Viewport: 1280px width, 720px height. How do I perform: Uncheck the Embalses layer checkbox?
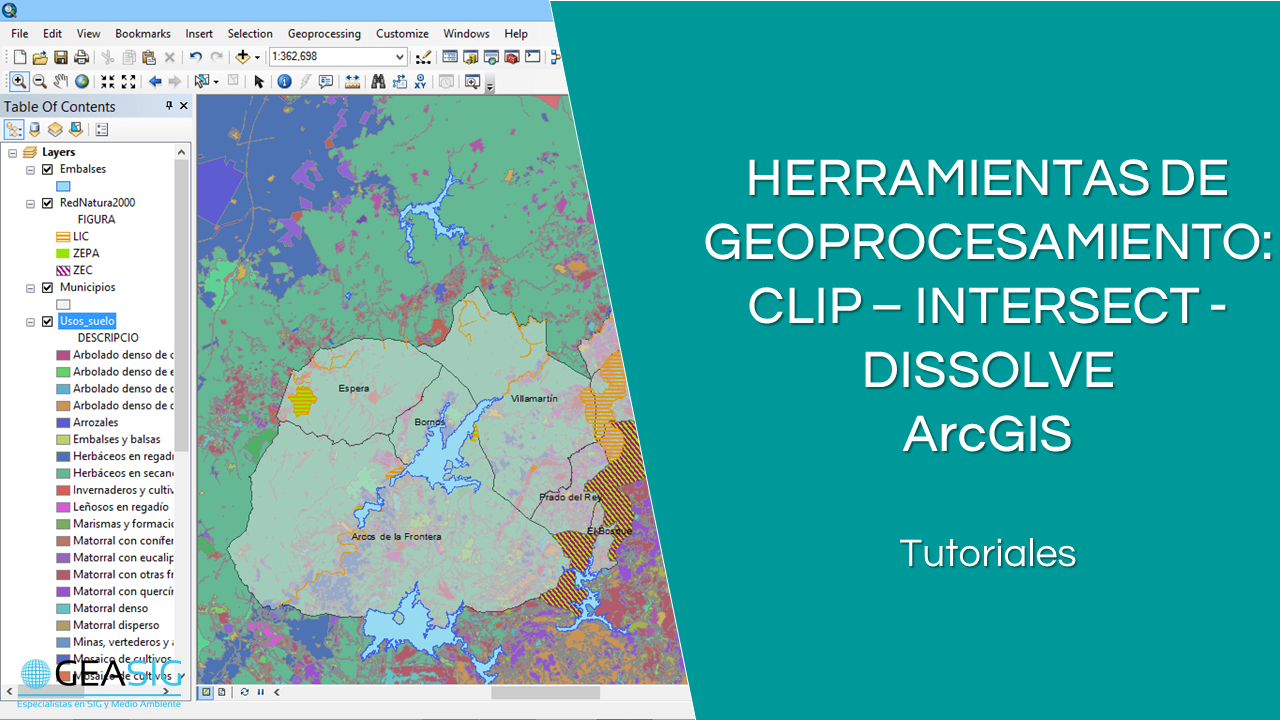[47, 169]
